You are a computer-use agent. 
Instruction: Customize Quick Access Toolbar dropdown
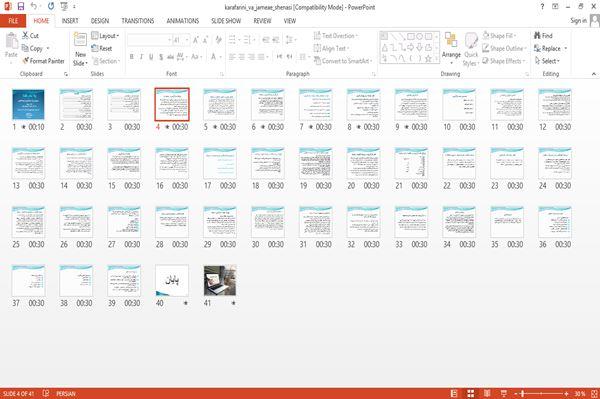pos(74,7)
